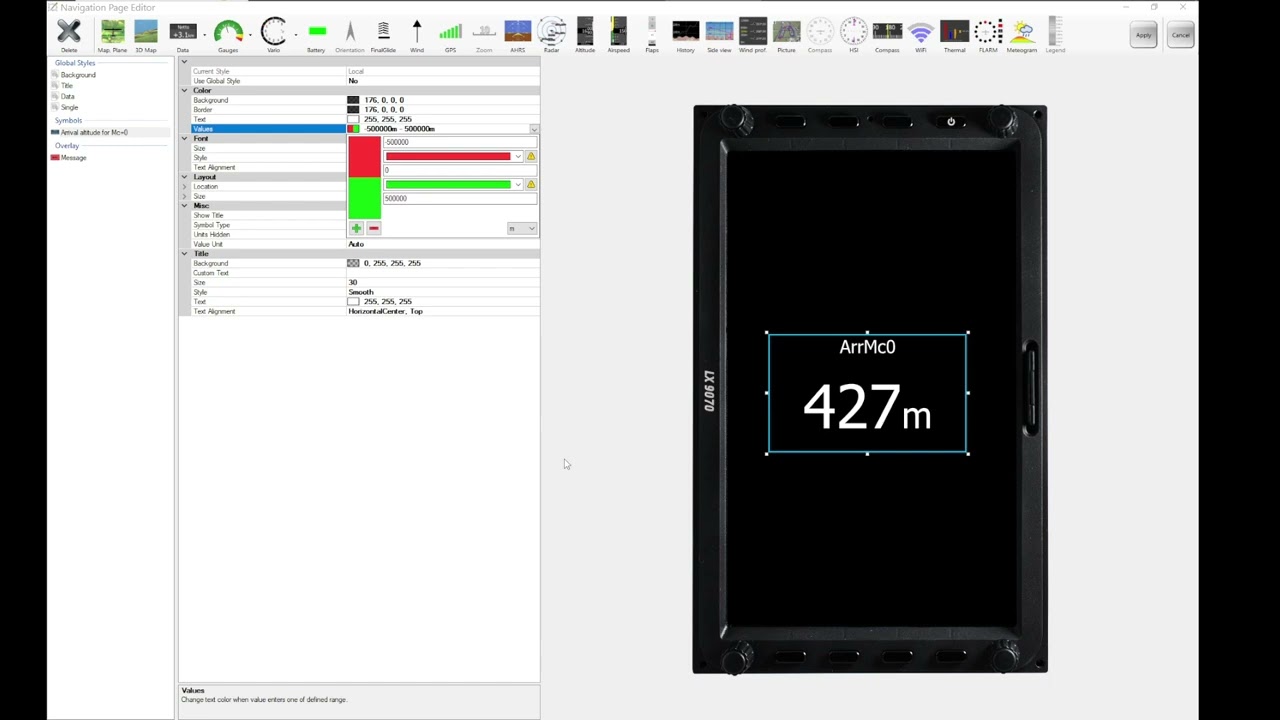This screenshot has height=720, width=1280.
Task: Insert the Flaps indicator
Action: tap(652, 34)
